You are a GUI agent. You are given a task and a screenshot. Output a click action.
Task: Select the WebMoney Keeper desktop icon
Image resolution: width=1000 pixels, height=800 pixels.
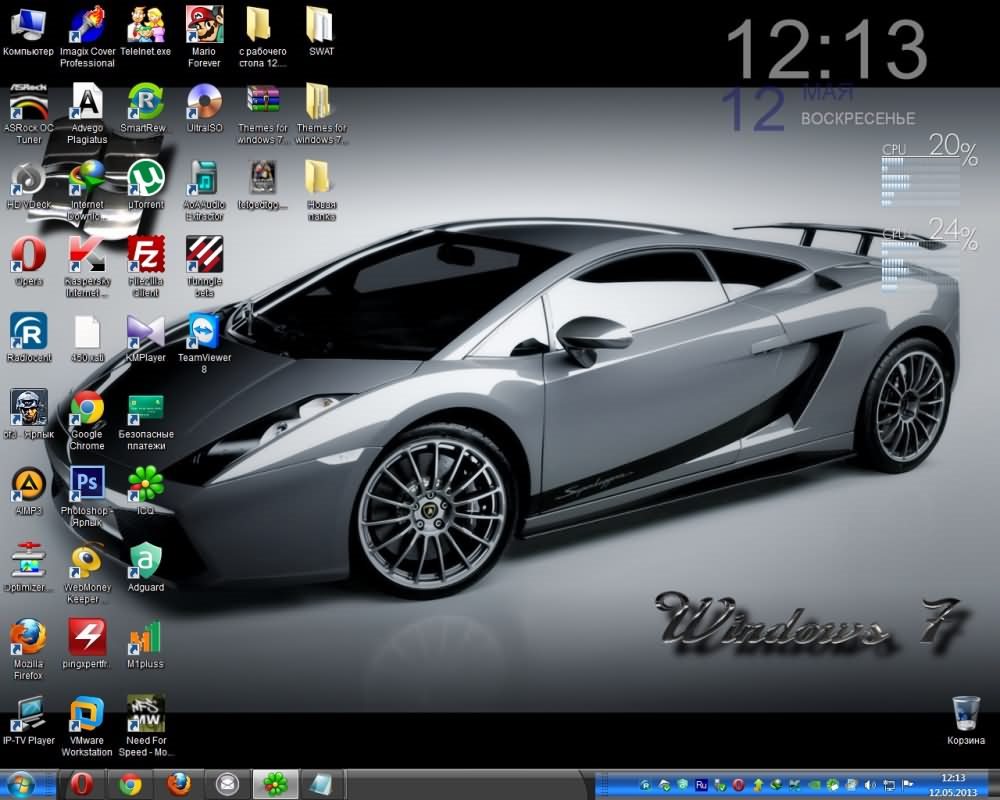coord(87,561)
